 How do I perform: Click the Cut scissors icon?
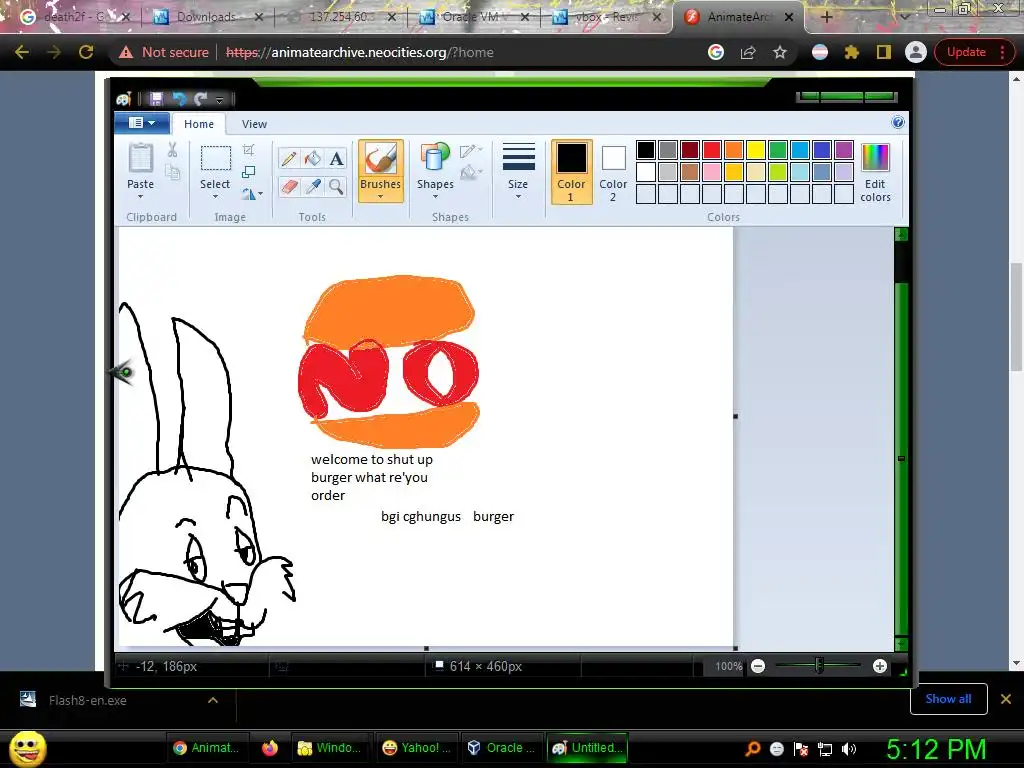pos(172,150)
